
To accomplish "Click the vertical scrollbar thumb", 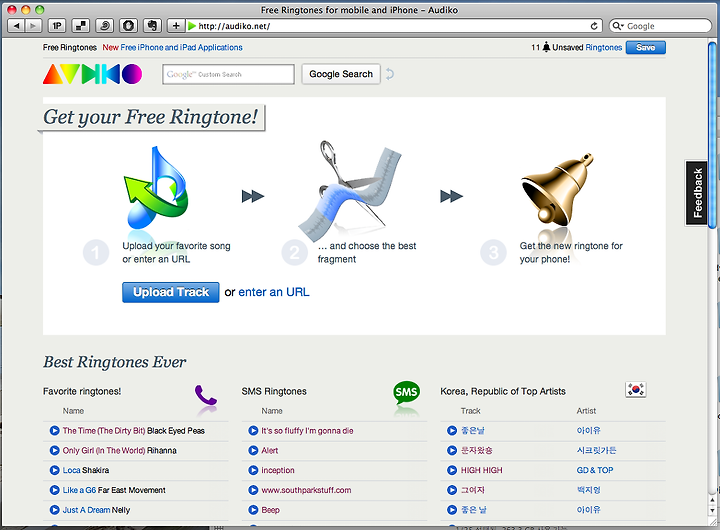I will 712,134.
